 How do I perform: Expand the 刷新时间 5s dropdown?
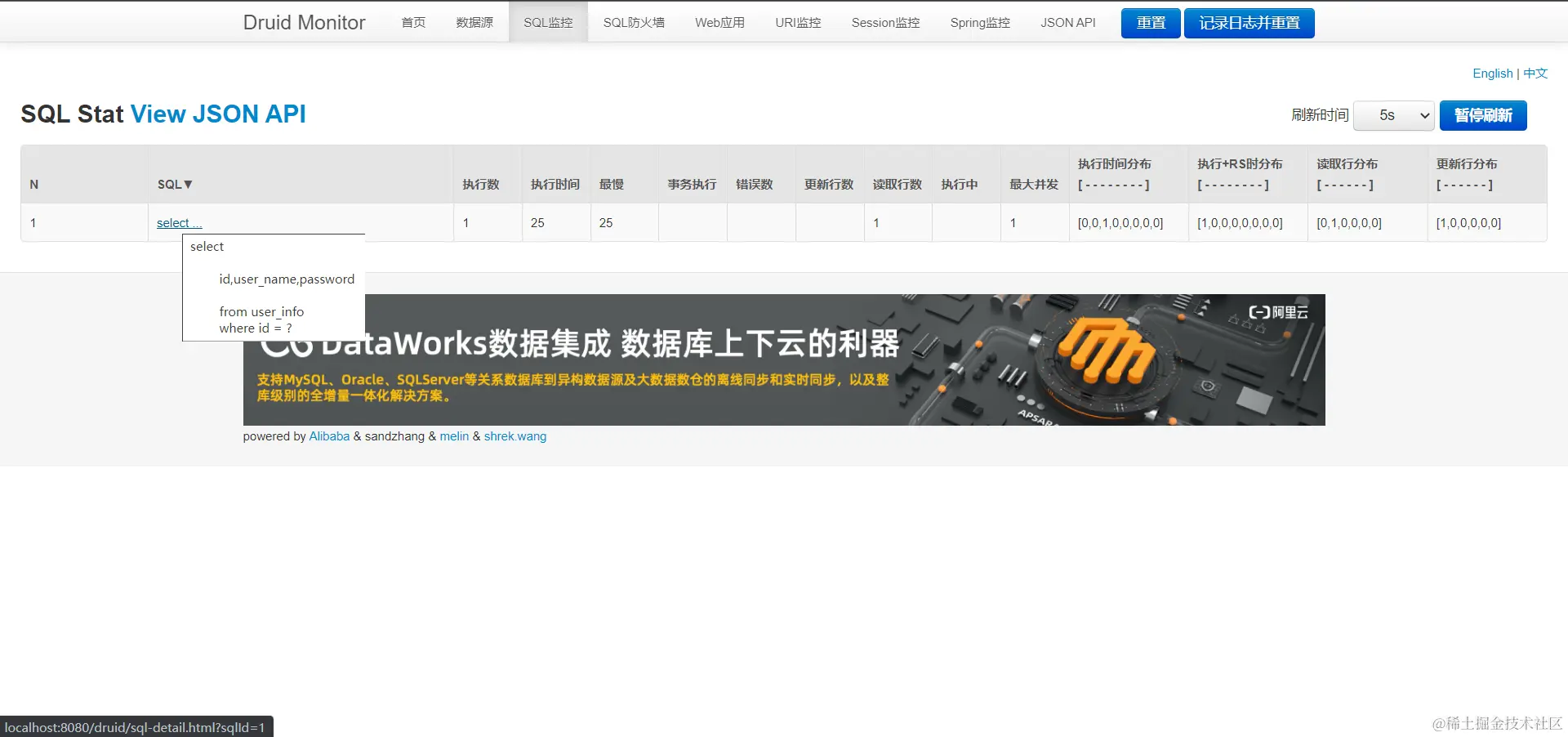1394,115
